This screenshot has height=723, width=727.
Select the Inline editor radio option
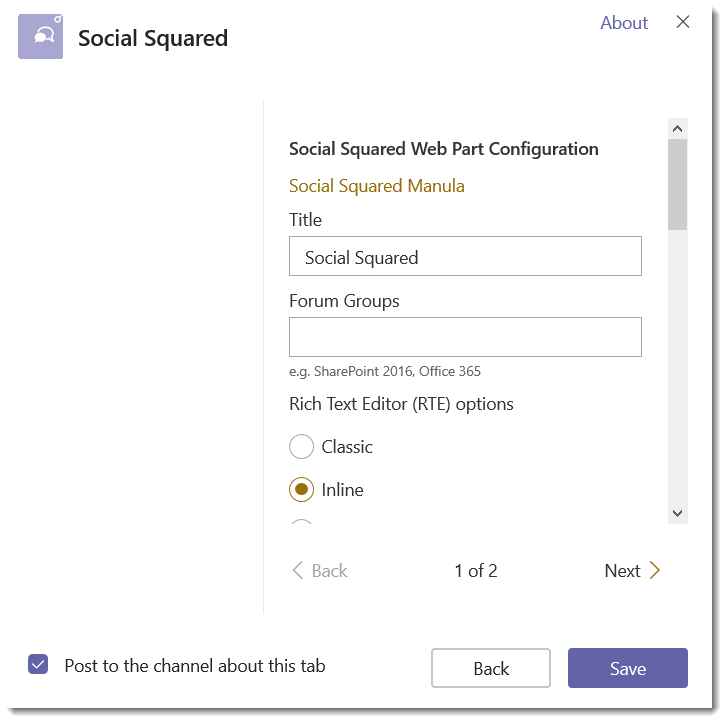301,490
